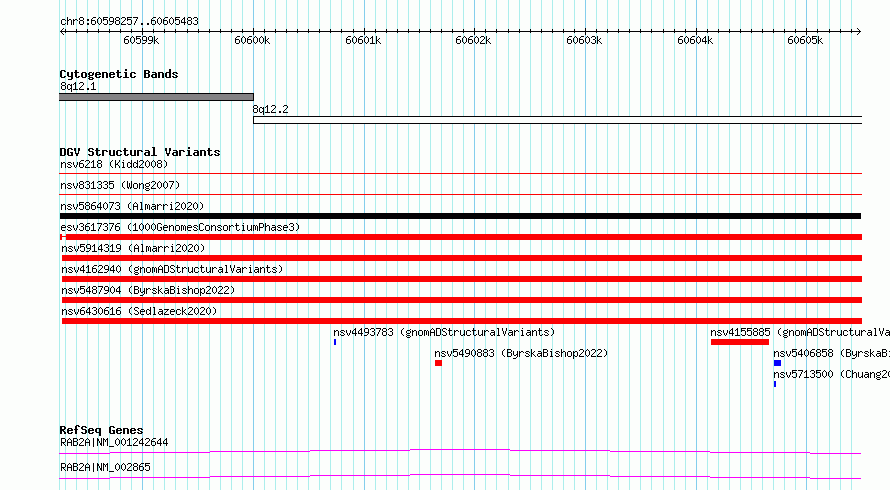Click the 60605k ruler tick label
The image size is (890, 490).
point(805,40)
